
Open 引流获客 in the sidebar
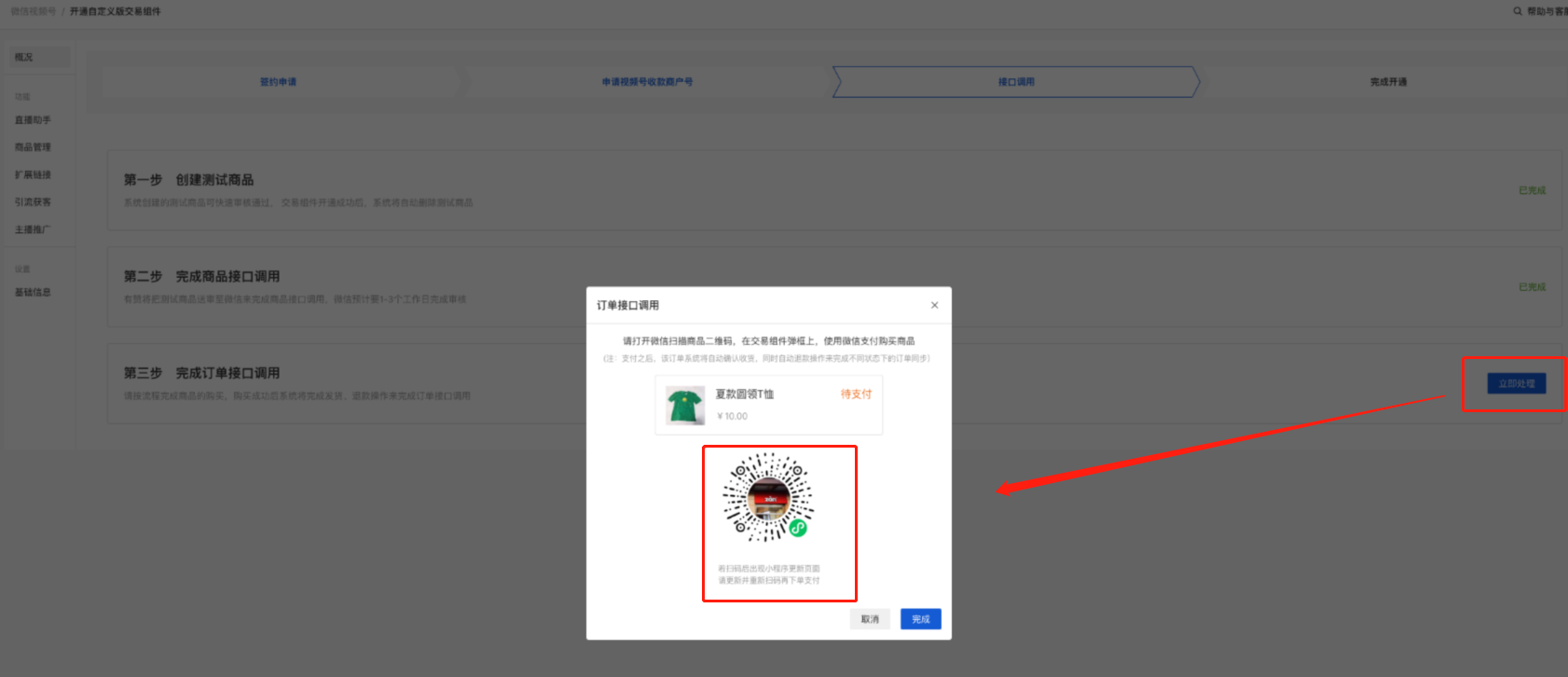tap(34, 201)
